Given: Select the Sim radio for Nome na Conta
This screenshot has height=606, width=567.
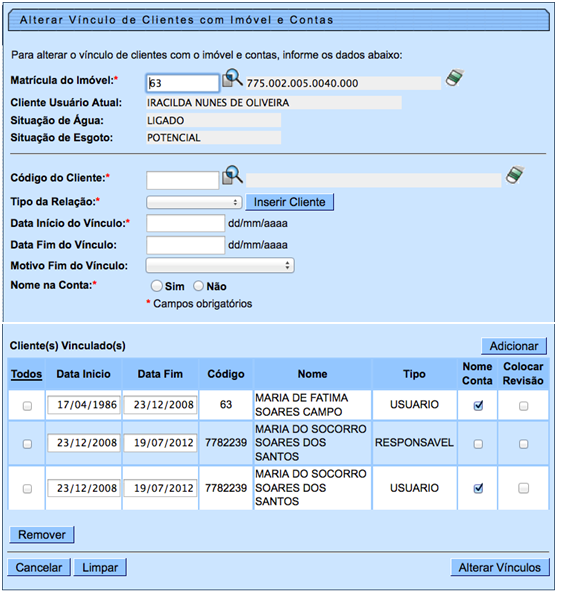Looking at the screenshot, I should (157, 286).
